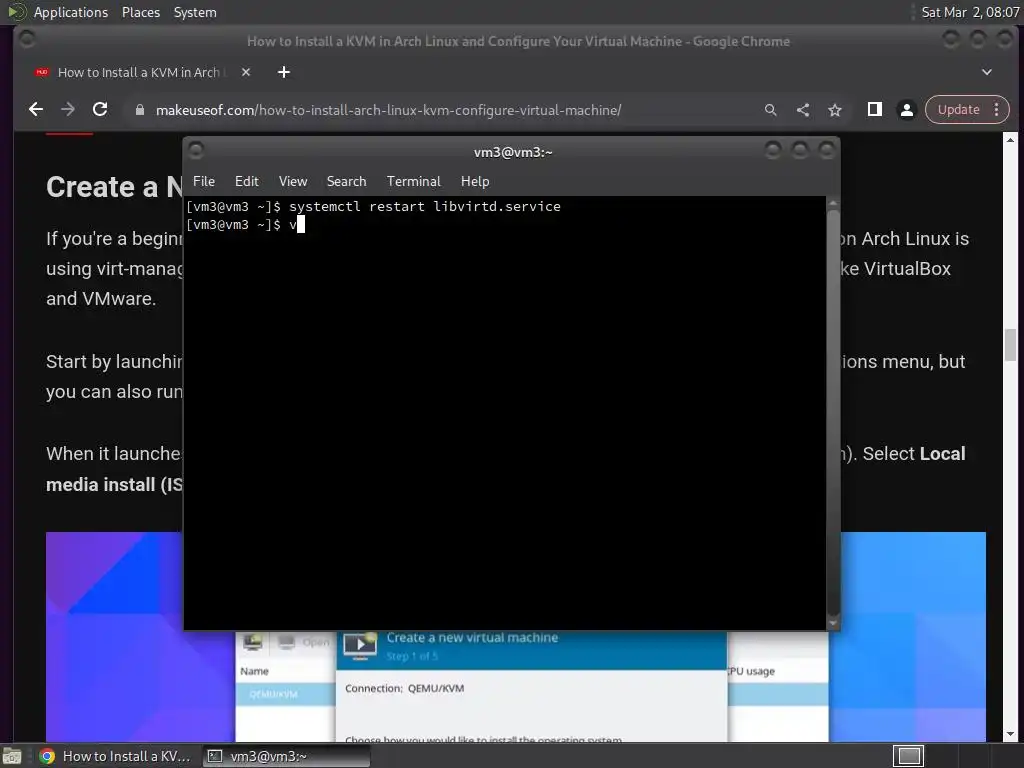Click the Chrome page scrollbar thumb
Screen dimensions: 1024x768
click(1010, 345)
